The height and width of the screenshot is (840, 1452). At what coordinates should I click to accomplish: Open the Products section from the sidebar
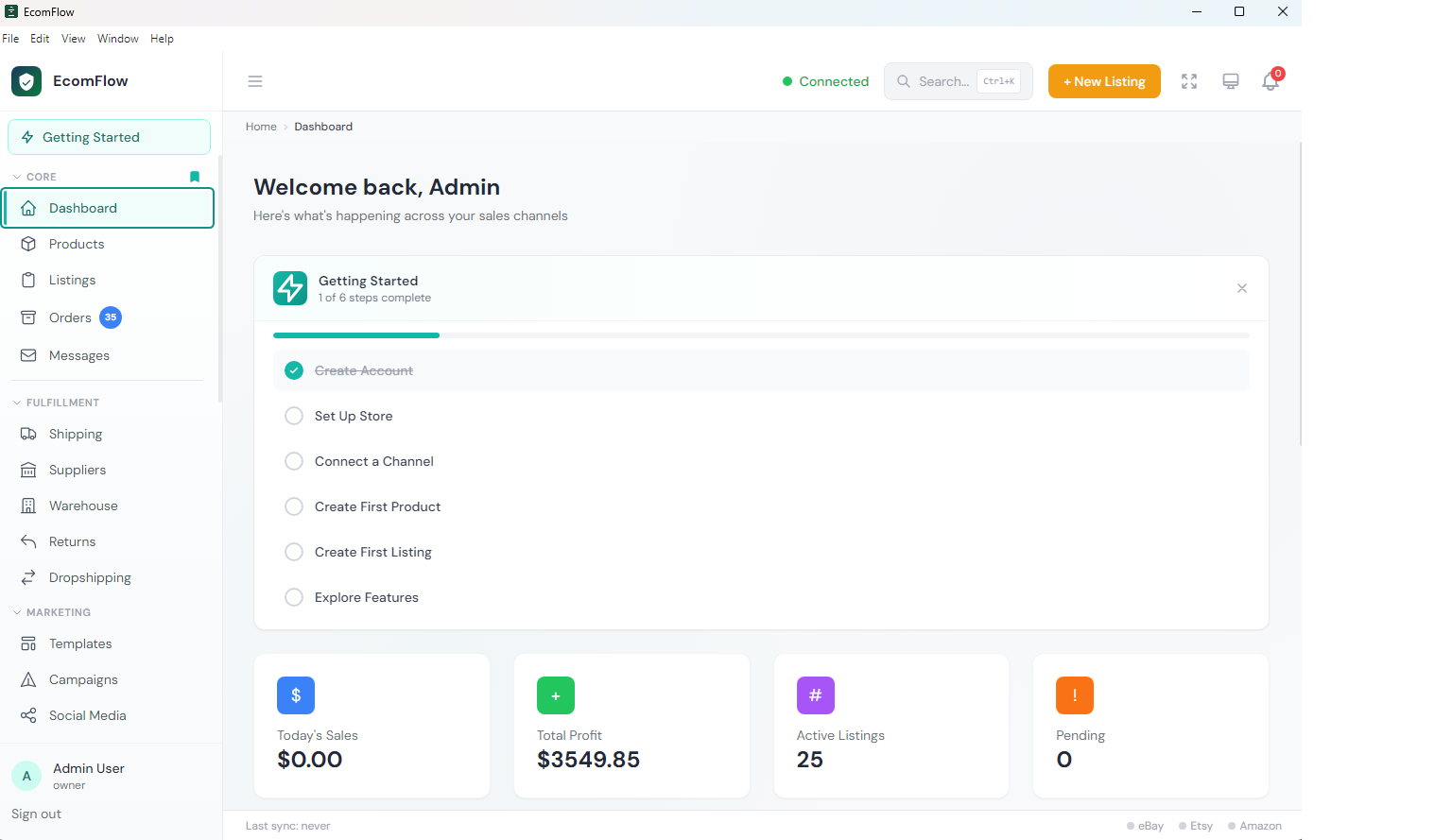77,244
